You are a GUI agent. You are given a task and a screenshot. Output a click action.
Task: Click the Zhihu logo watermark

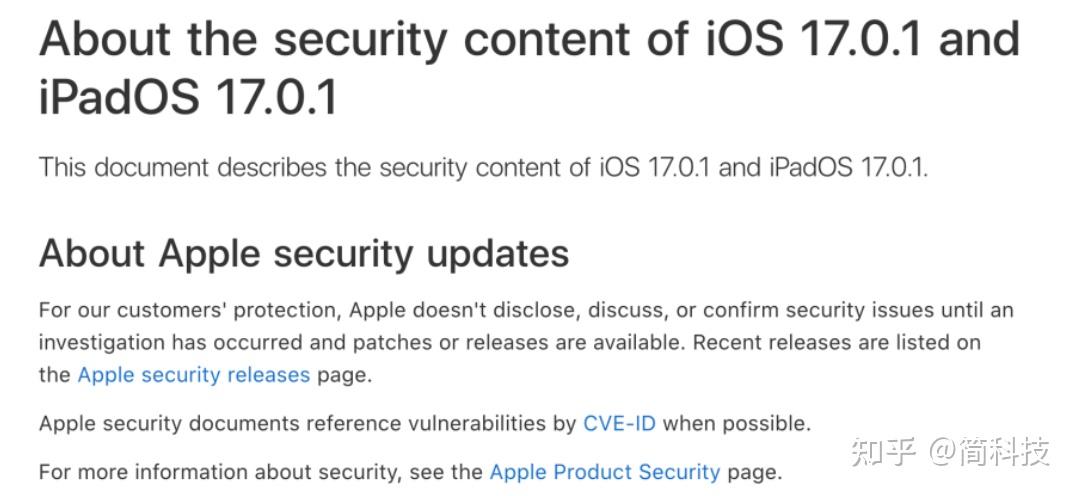click(884, 451)
